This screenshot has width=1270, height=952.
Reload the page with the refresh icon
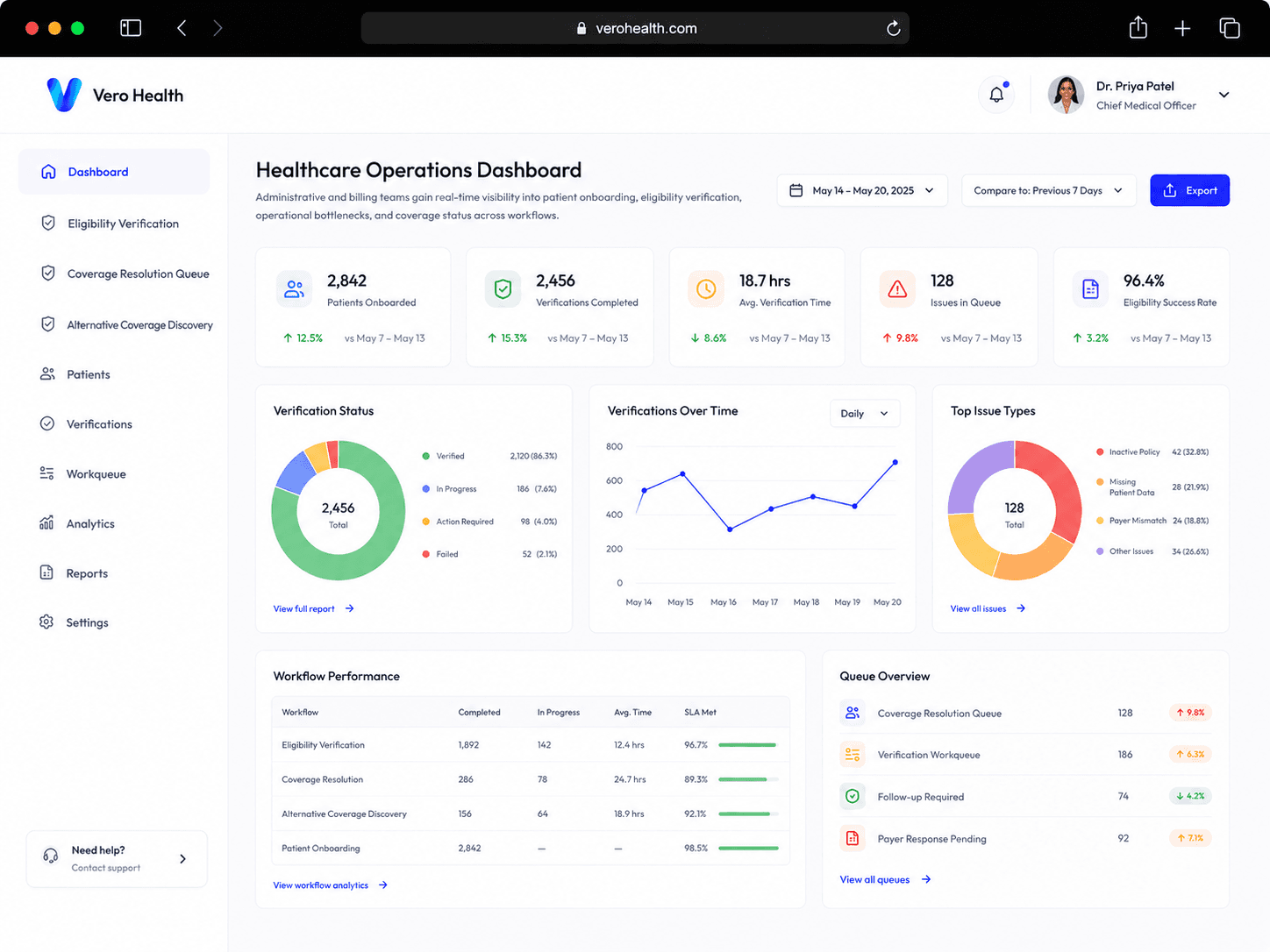(893, 28)
